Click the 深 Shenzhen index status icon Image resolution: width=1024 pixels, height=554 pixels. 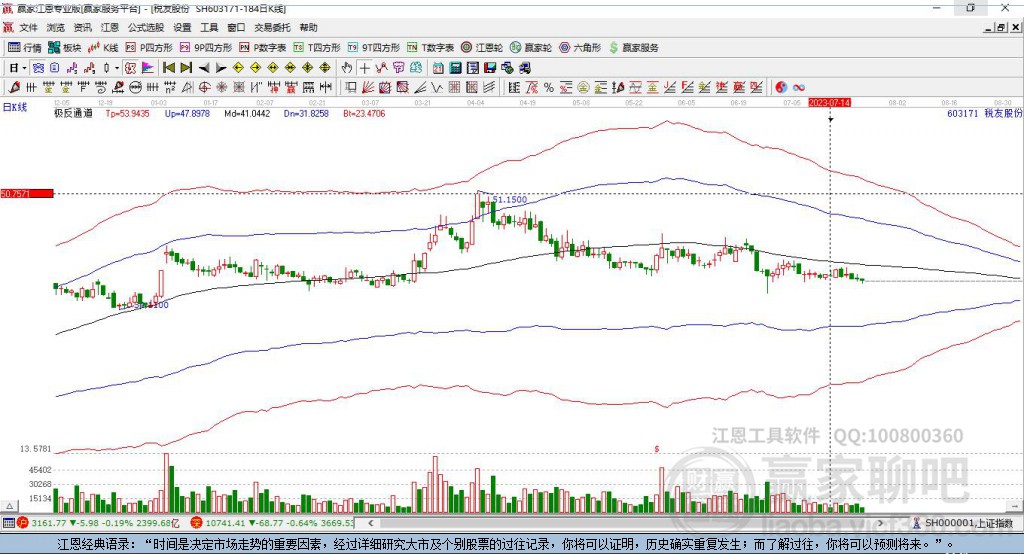(x=197, y=523)
